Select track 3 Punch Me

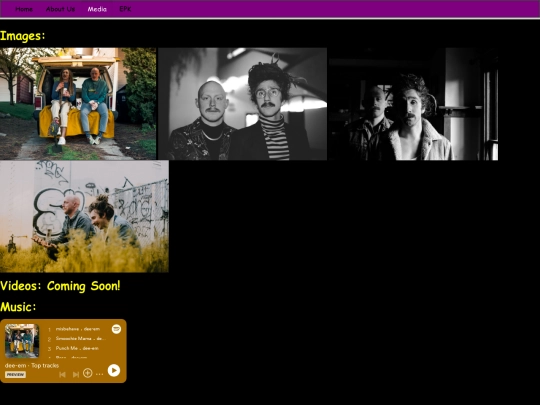point(77,348)
